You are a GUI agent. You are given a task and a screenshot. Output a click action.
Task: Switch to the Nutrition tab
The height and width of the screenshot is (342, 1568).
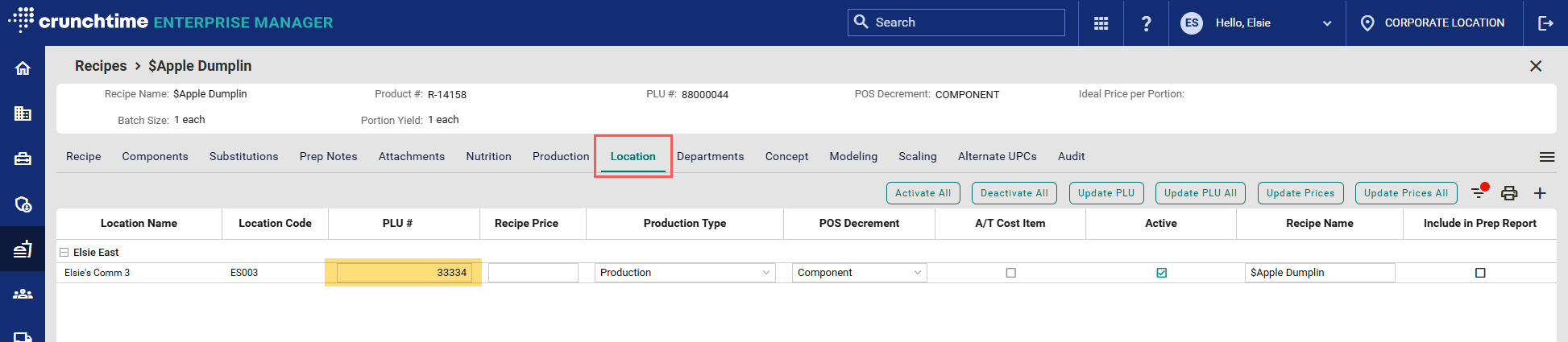click(x=488, y=156)
